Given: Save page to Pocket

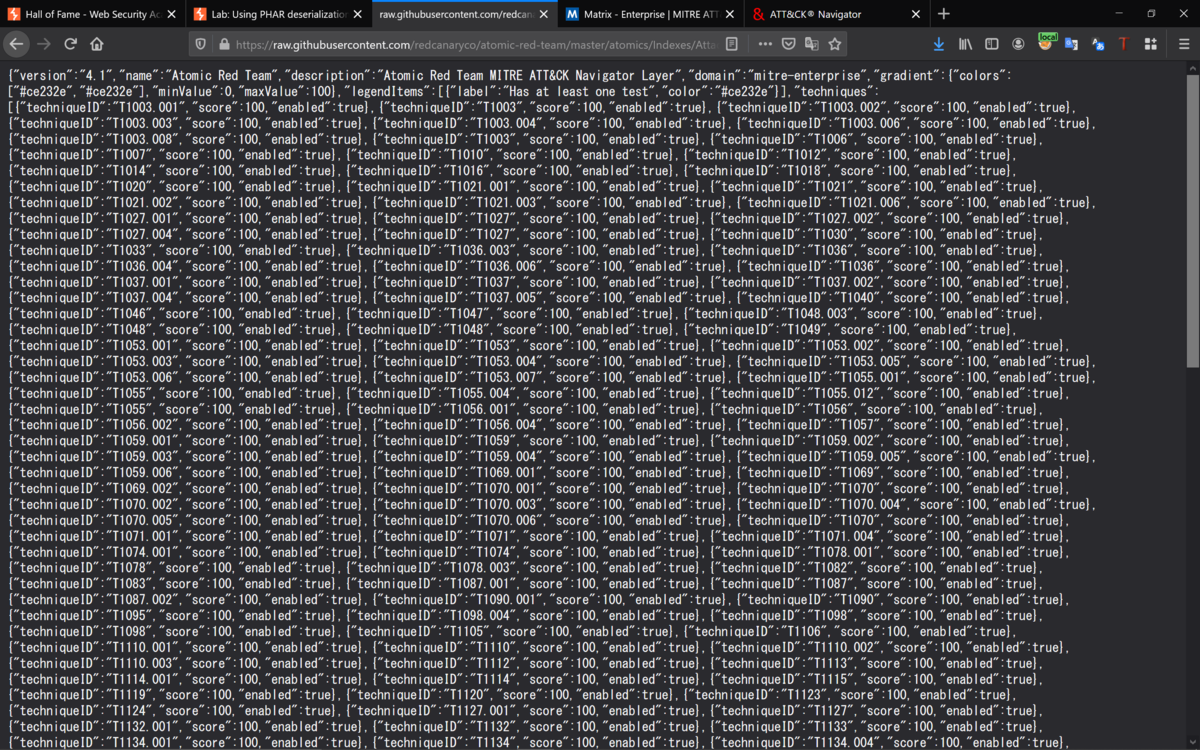Looking at the screenshot, I should tap(788, 44).
